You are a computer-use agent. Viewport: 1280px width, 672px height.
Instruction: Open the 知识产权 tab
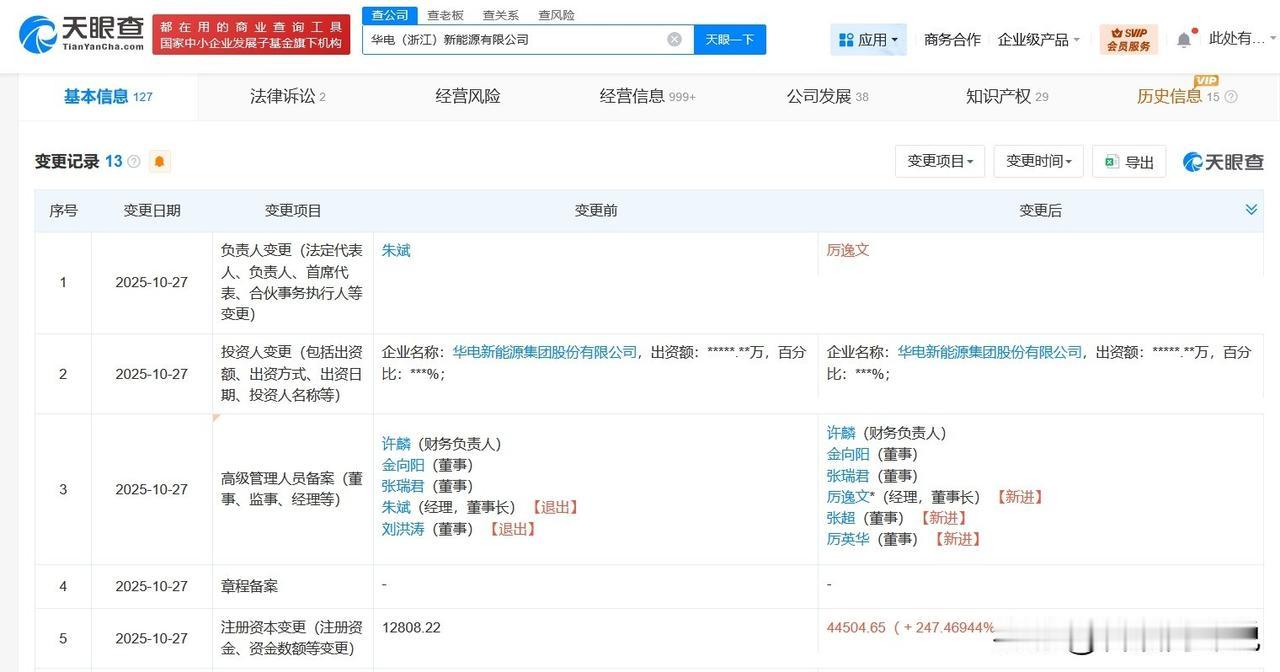pyautogui.click(x=1007, y=96)
